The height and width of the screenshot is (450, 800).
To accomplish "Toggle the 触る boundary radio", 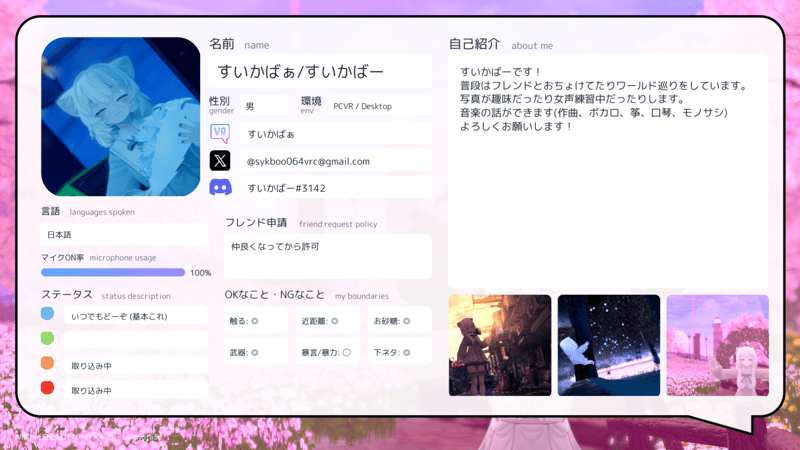I will coord(255,321).
